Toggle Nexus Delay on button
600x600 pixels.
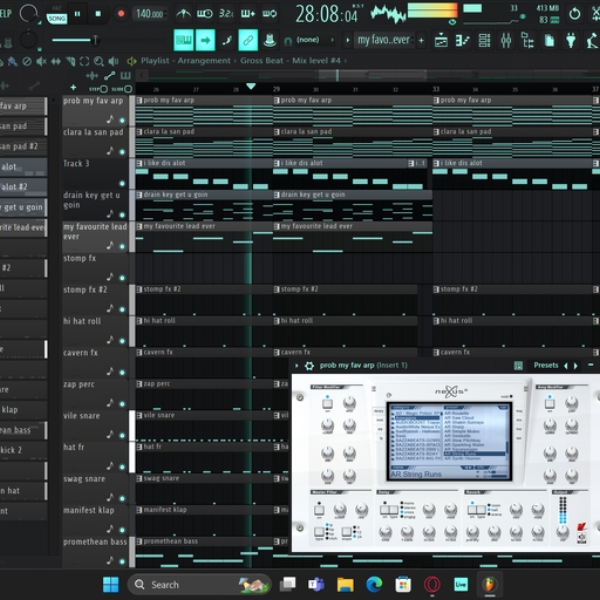coord(385,510)
